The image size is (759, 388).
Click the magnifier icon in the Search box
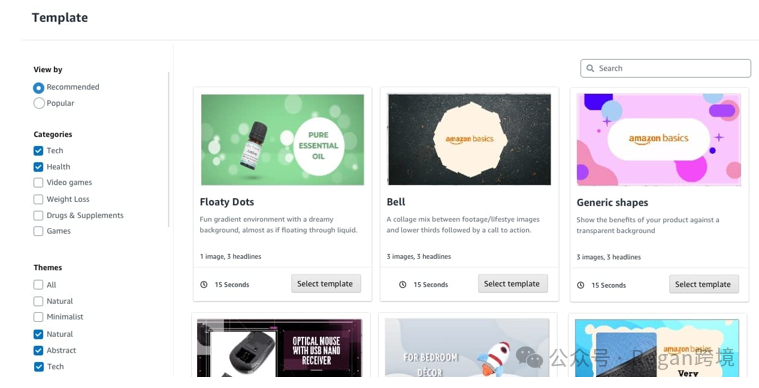tap(590, 68)
